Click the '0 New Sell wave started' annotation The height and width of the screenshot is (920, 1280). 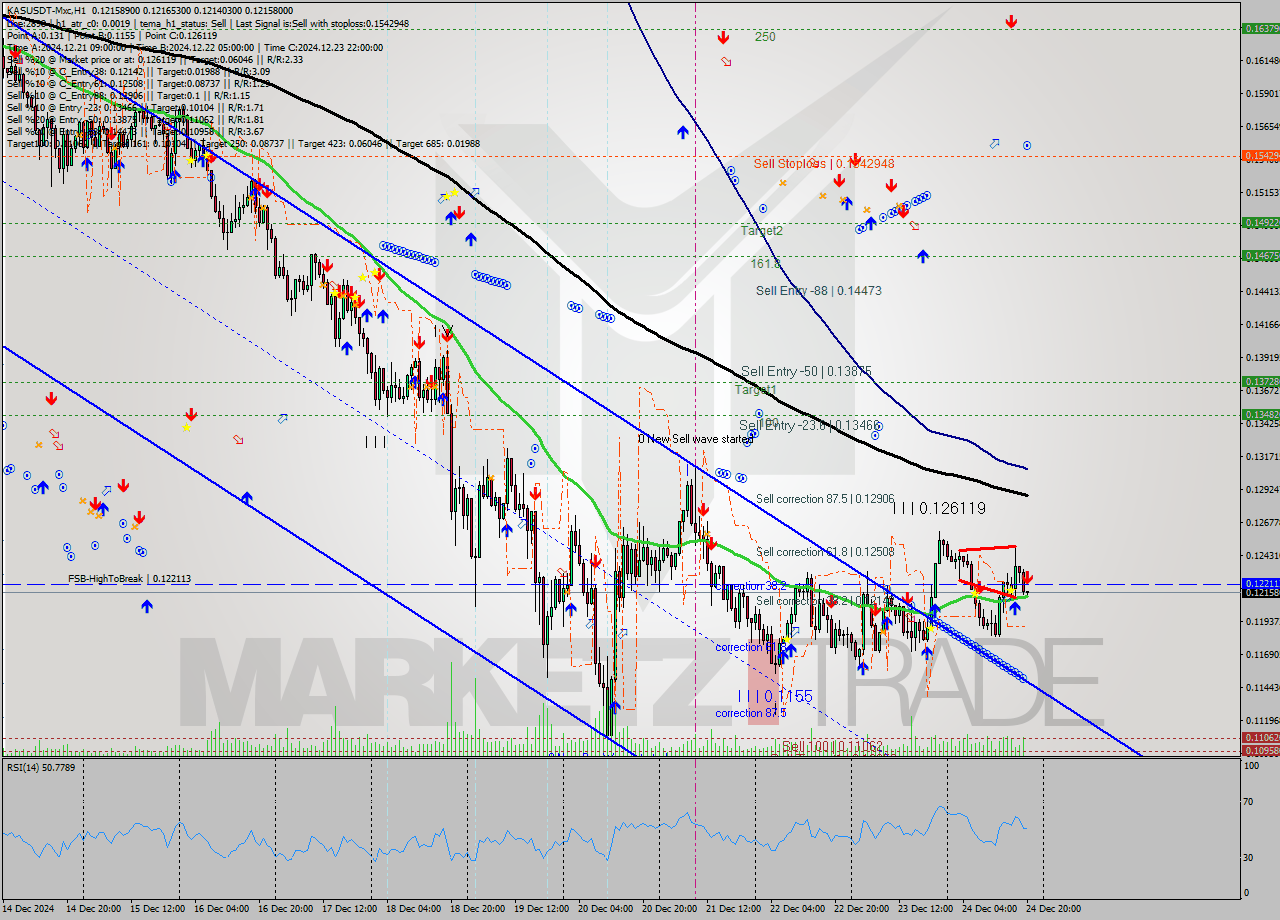[x=696, y=439]
